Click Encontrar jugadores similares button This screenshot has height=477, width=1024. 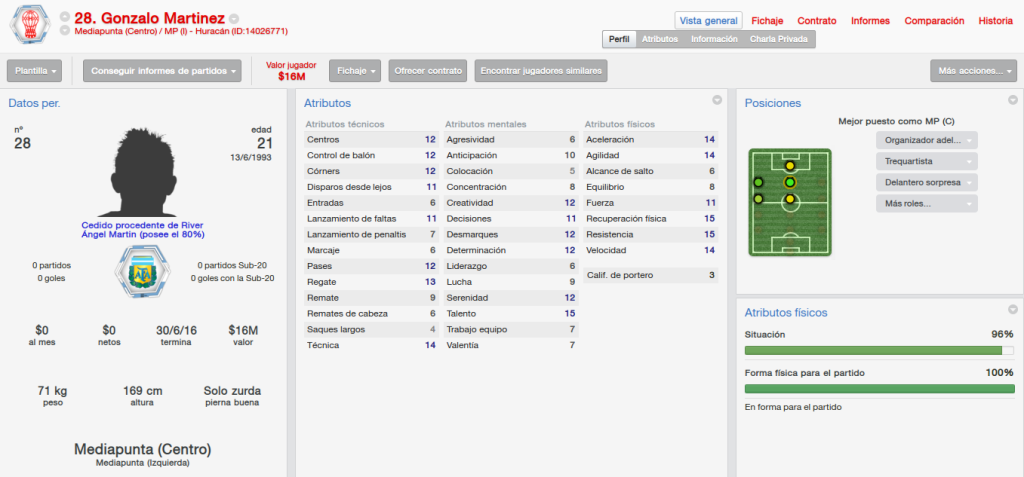(541, 71)
